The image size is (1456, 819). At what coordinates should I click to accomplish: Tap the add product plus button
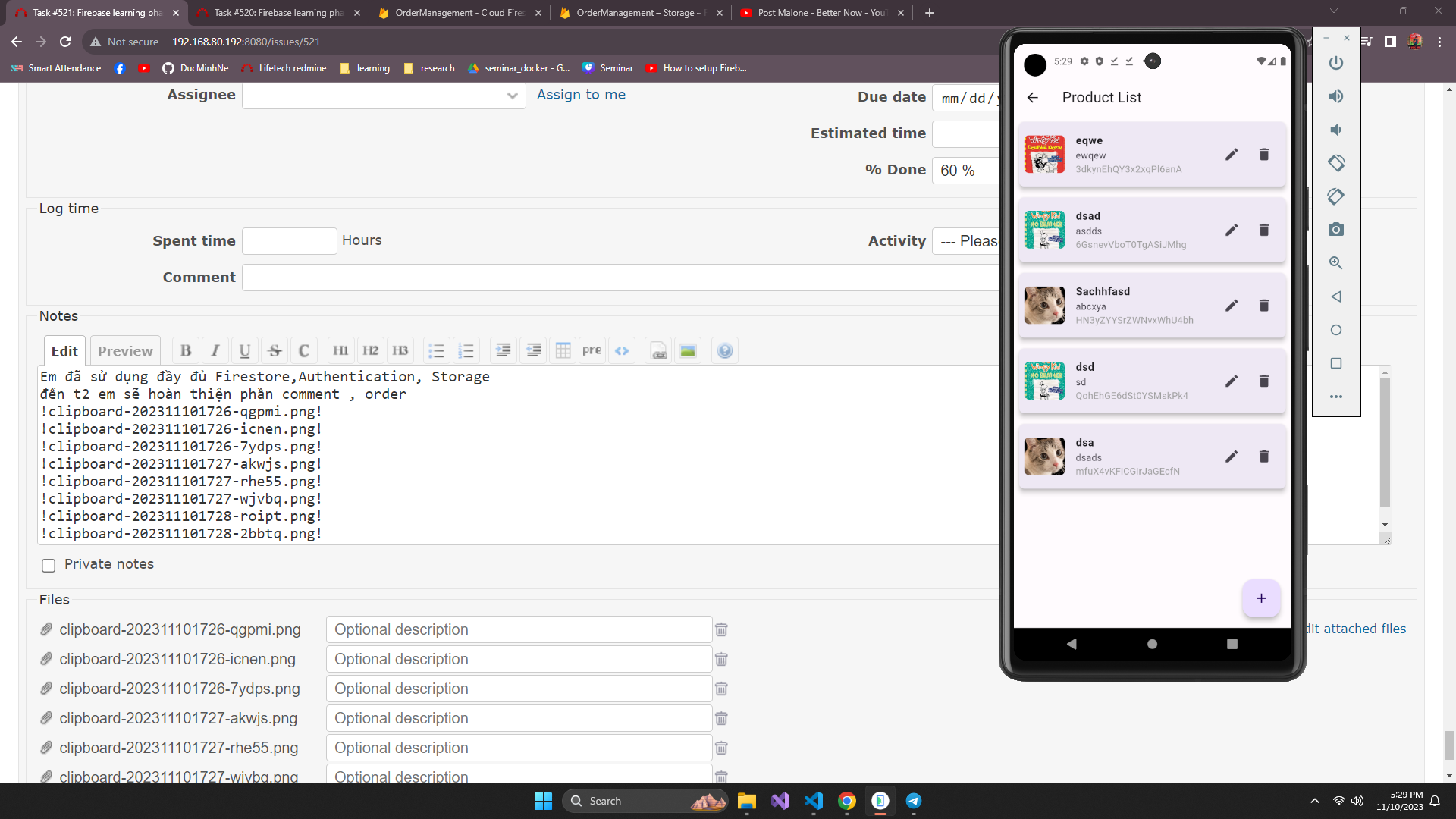pyautogui.click(x=1260, y=598)
